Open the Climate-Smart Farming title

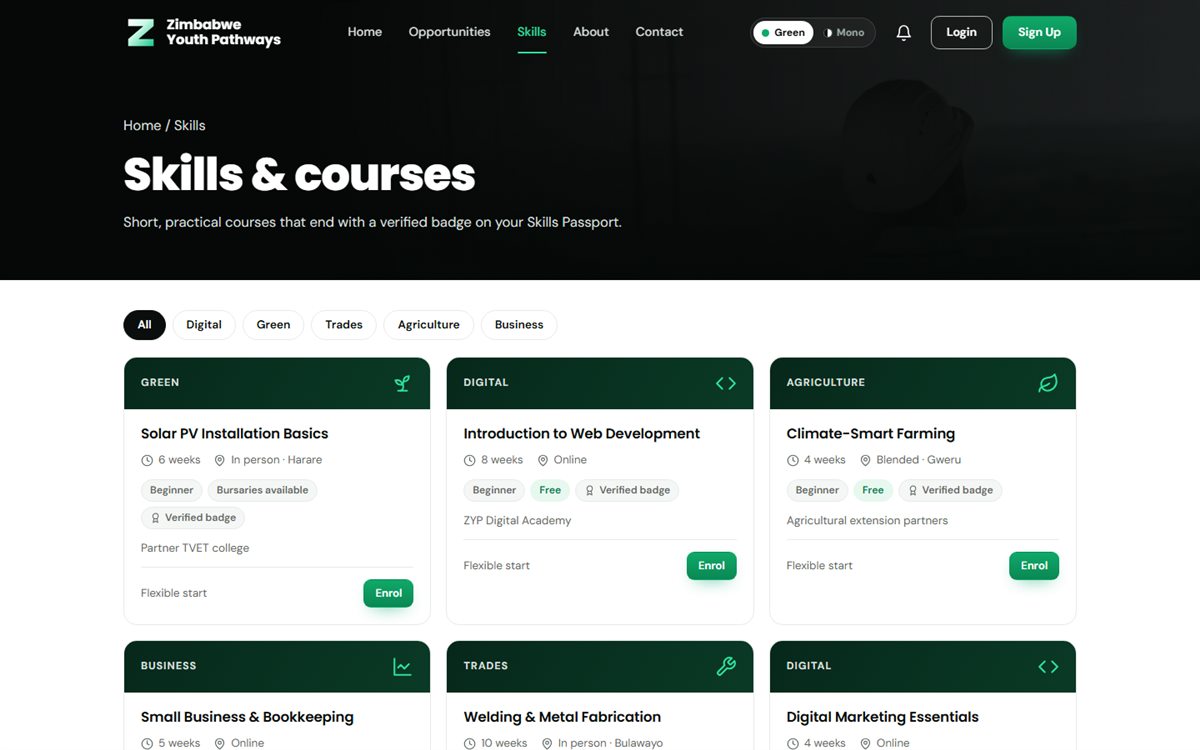871,434
